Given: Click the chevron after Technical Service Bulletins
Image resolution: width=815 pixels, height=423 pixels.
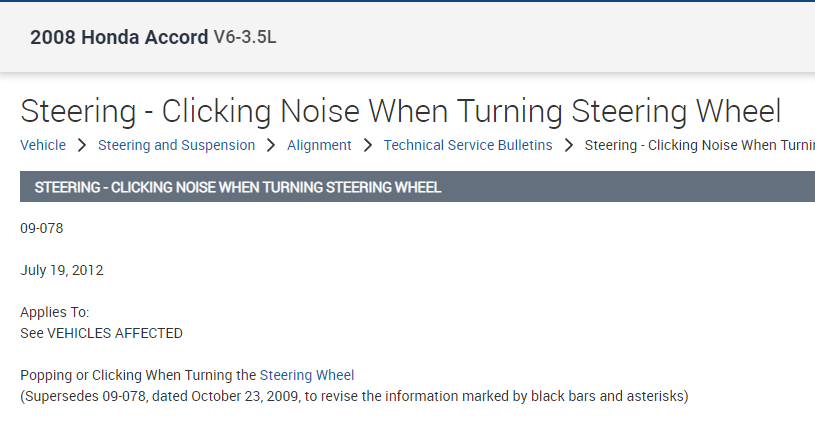Looking at the screenshot, I should click(x=568, y=145).
